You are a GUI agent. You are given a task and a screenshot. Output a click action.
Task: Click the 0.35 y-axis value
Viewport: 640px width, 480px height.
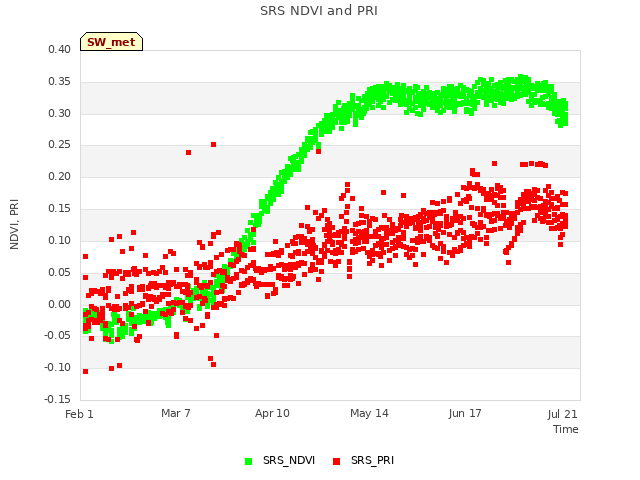(59, 81)
